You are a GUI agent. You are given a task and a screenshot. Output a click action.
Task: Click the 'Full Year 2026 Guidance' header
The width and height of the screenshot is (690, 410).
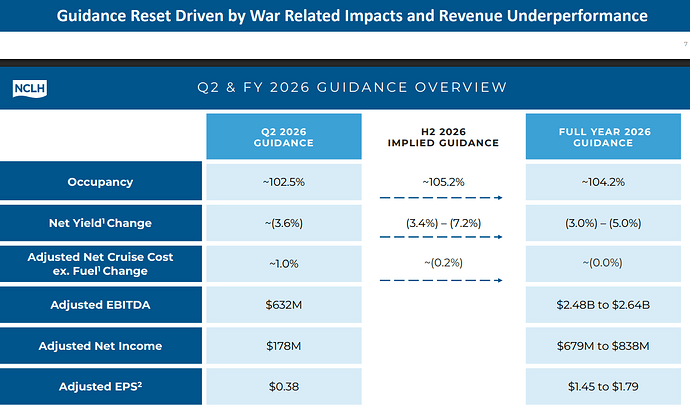pyautogui.click(x=603, y=137)
